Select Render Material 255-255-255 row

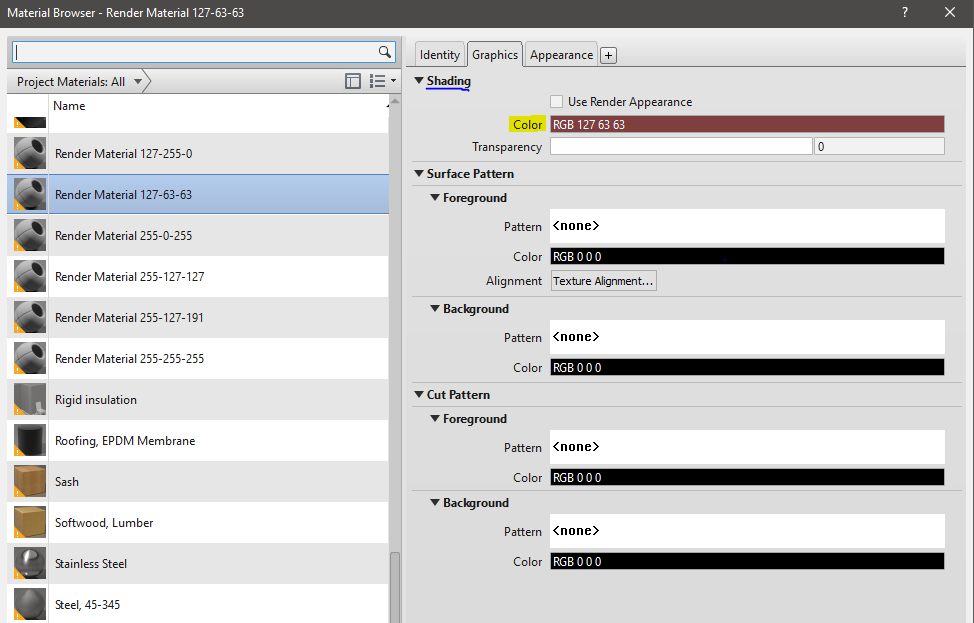[x=198, y=358]
